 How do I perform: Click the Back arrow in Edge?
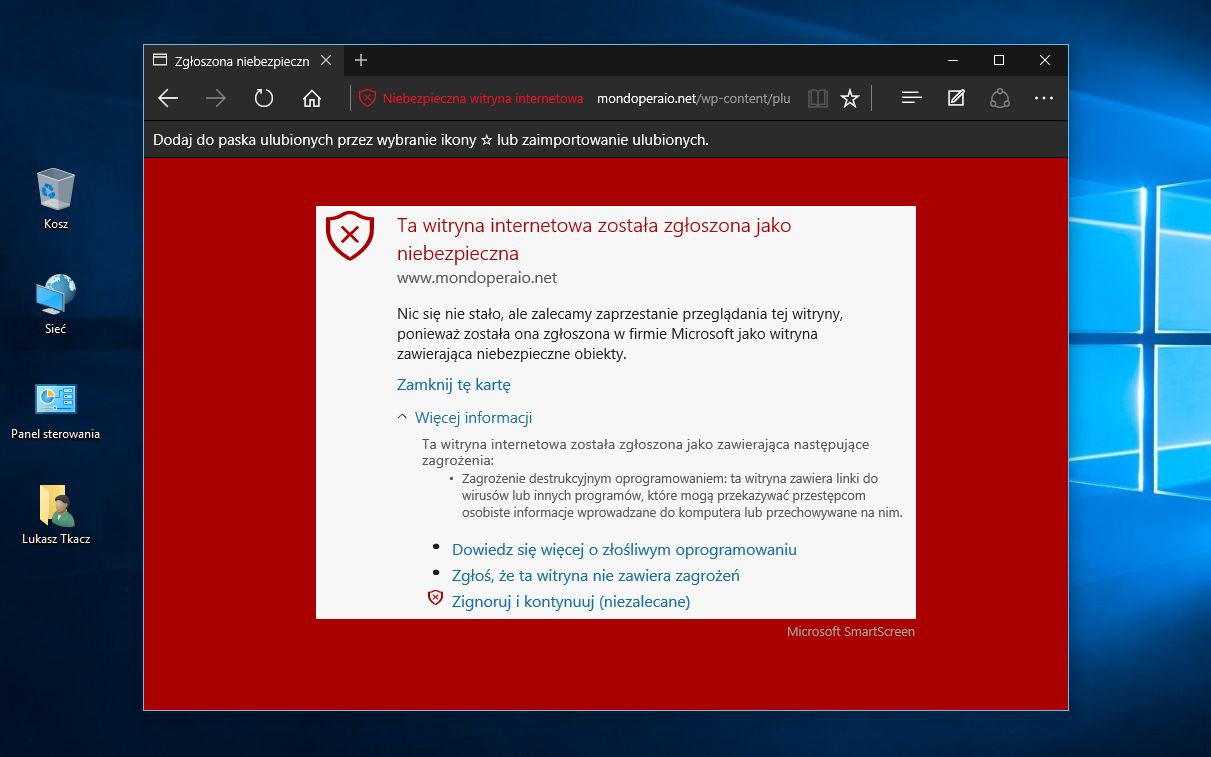tap(168, 98)
